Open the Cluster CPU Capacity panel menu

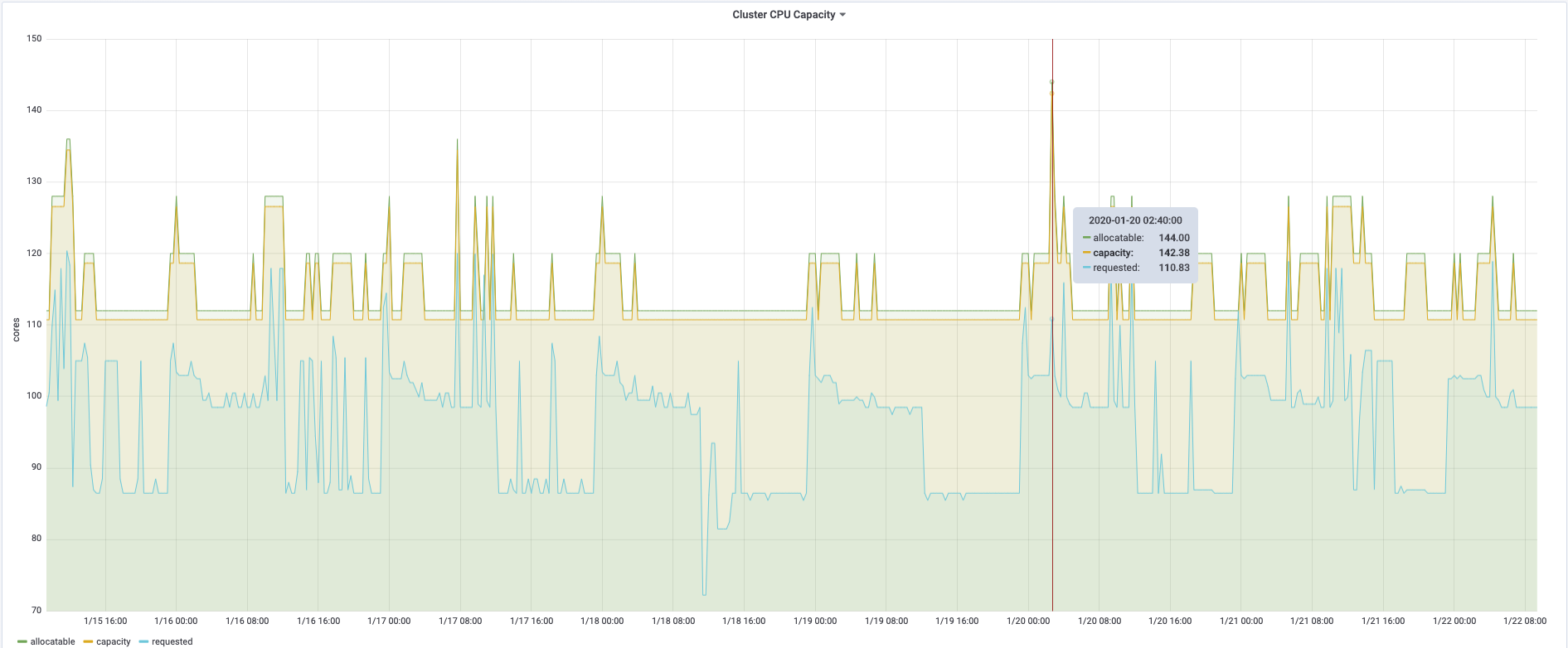coord(784,15)
